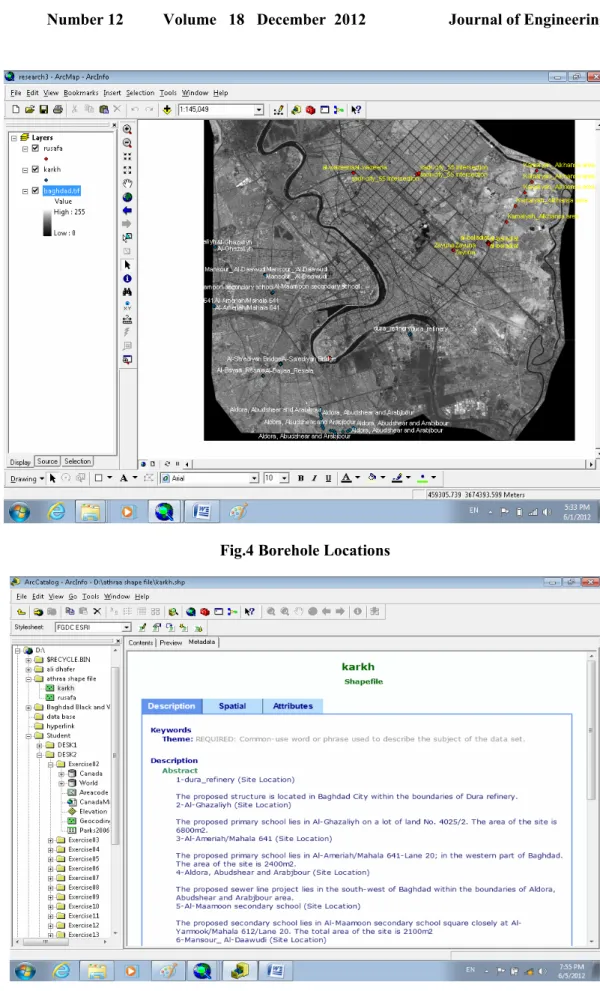Screen dimensions: 600x991
Task: Click What's This help icon in ArcCatalog
Action: pos(250,612)
